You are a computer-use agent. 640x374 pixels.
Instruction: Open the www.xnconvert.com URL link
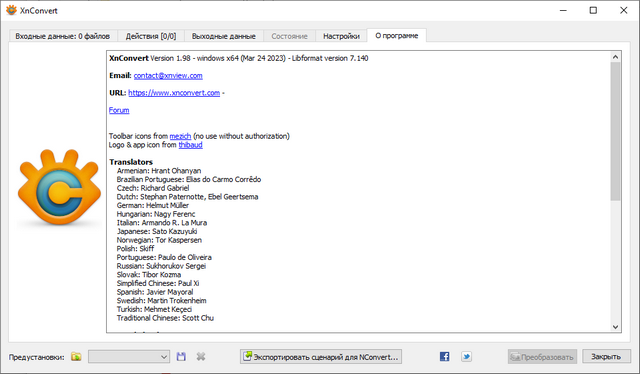coord(174,93)
